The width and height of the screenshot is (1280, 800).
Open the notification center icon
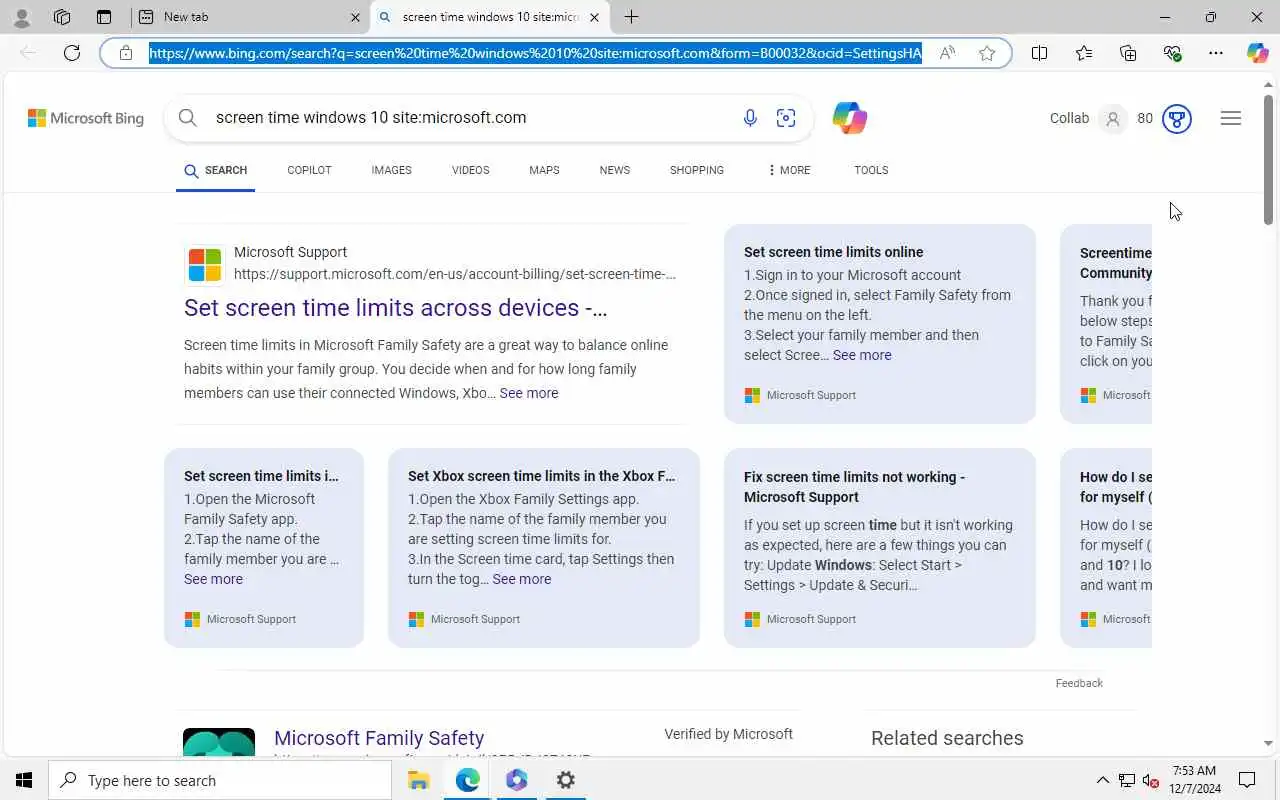[1247, 780]
